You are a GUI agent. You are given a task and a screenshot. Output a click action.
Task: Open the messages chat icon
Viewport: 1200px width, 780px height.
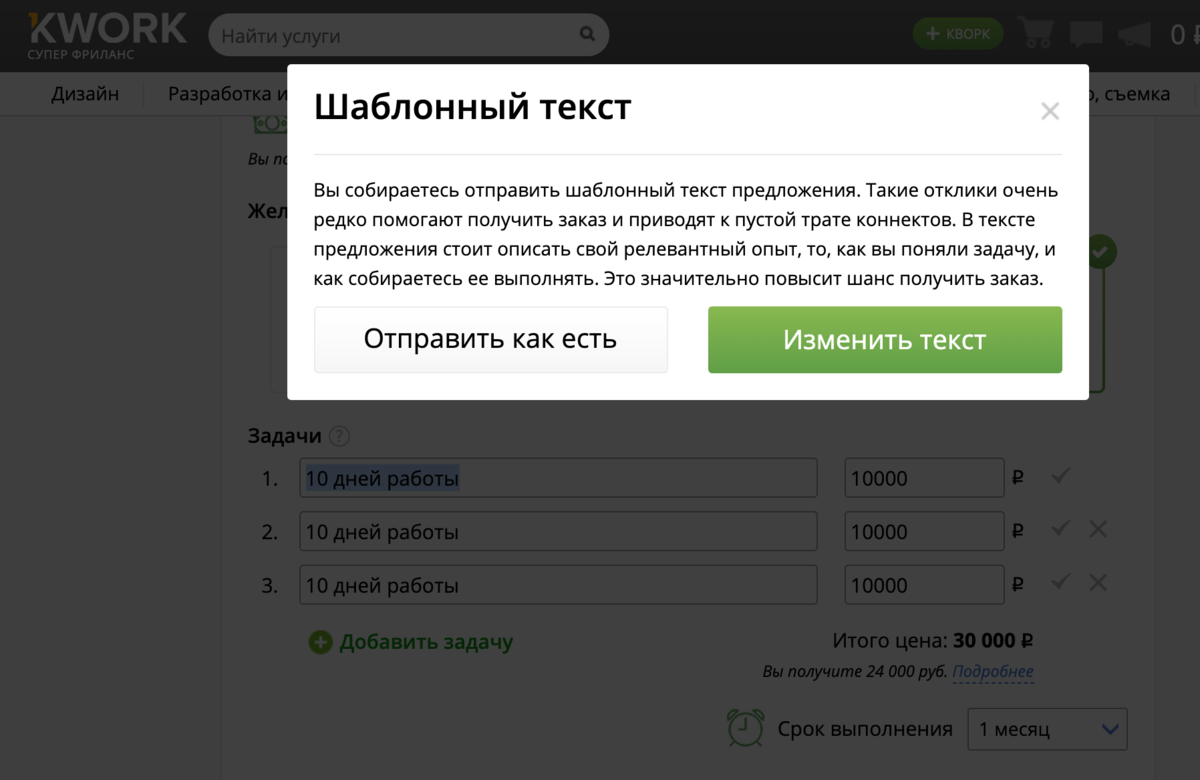[1086, 34]
